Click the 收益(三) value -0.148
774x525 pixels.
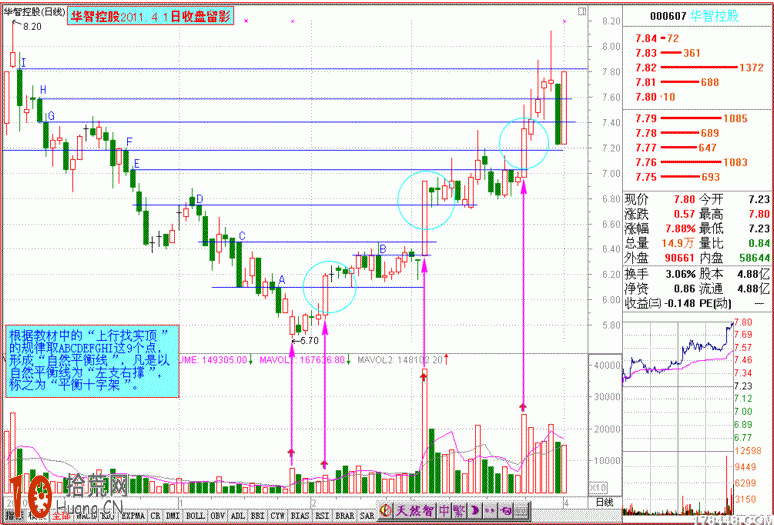pos(680,303)
